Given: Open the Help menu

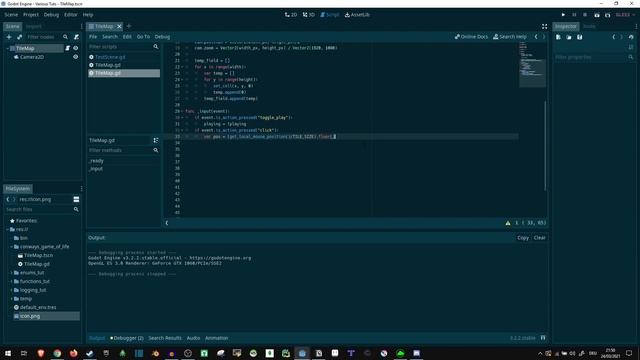Looking at the screenshot, I should click(88, 15).
